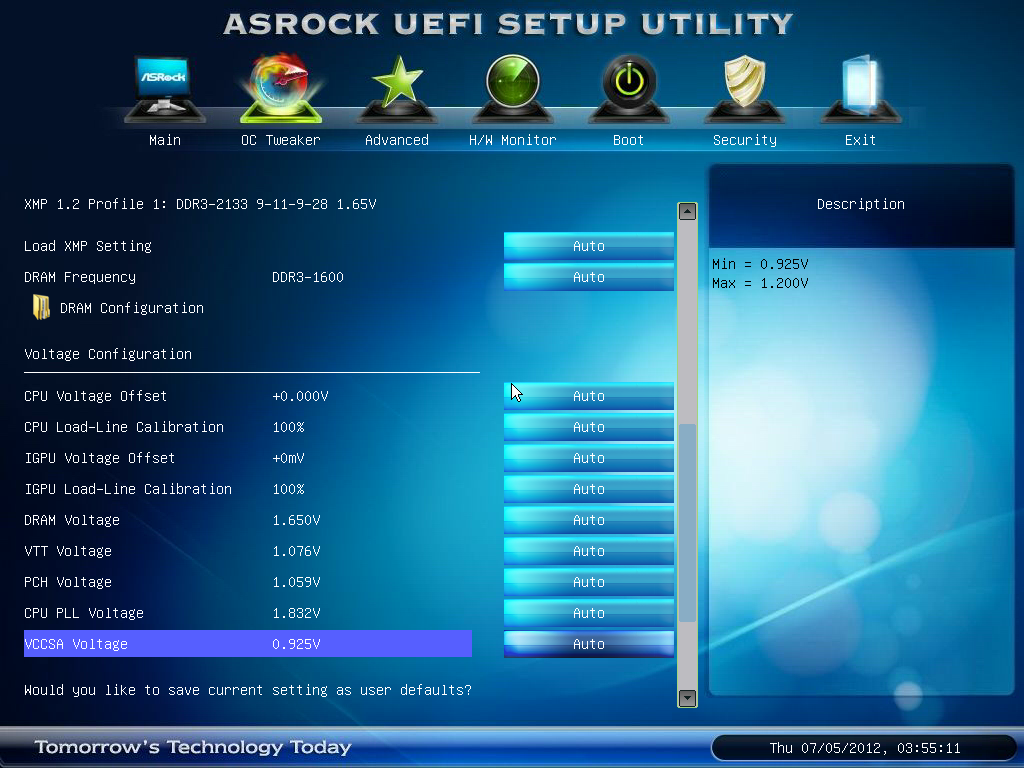Select the DRAM Voltage label
The image size is (1024, 768).
pyautogui.click(x=72, y=520)
